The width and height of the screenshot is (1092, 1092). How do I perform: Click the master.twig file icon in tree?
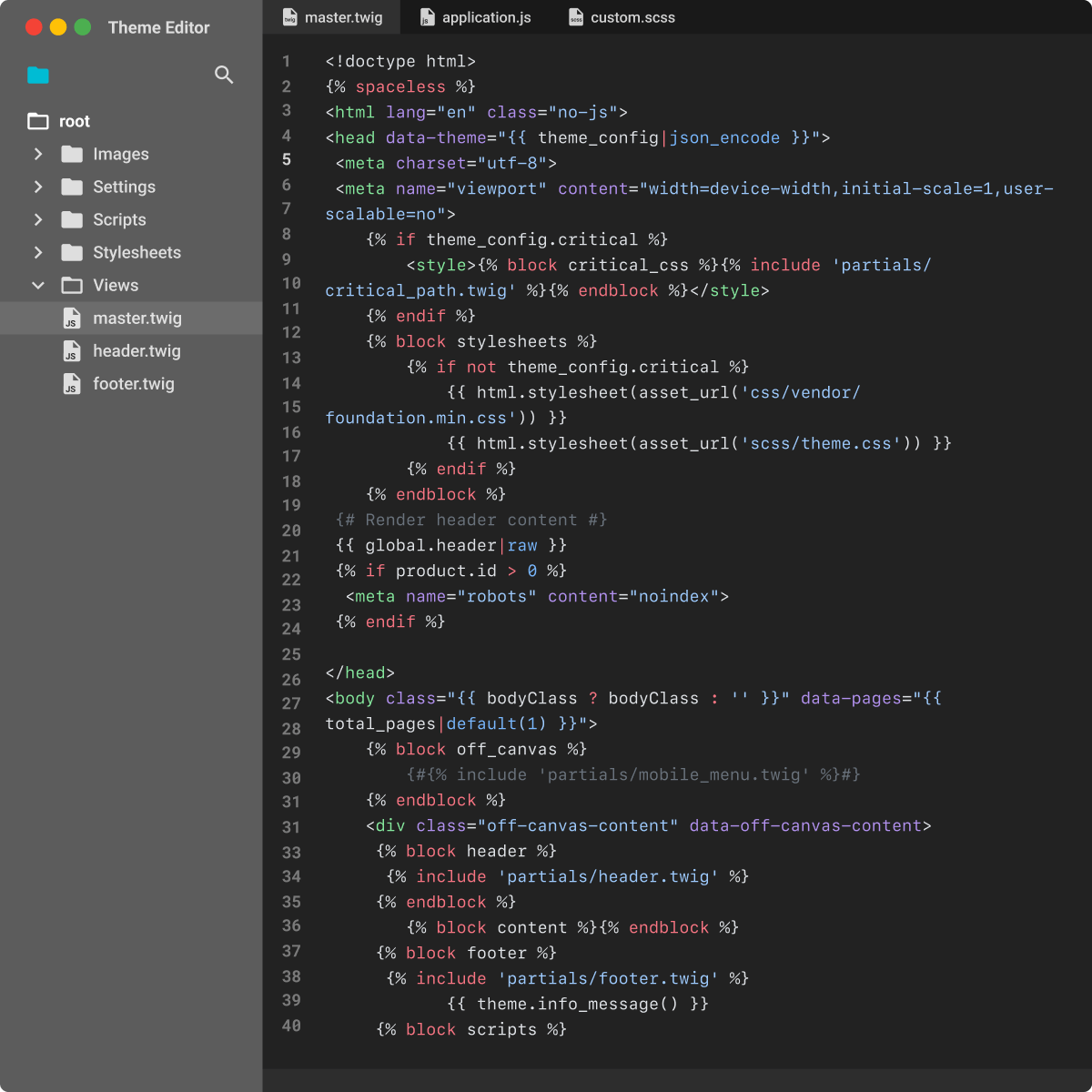[x=71, y=318]
